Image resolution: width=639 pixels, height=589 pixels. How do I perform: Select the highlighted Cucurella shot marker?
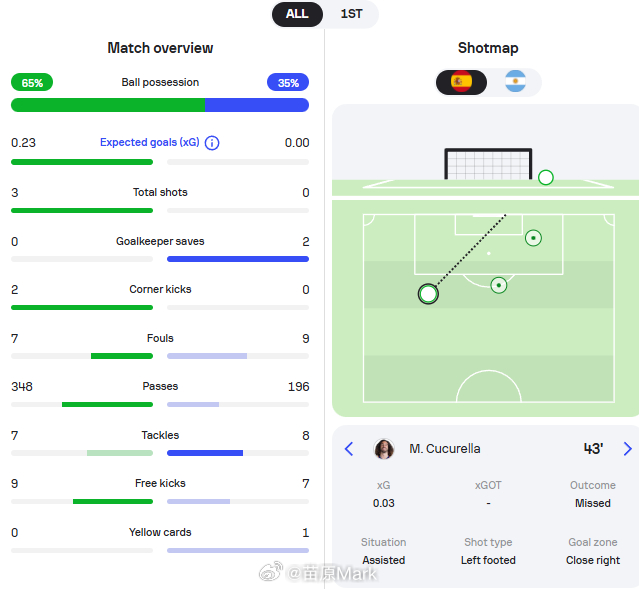428,294
